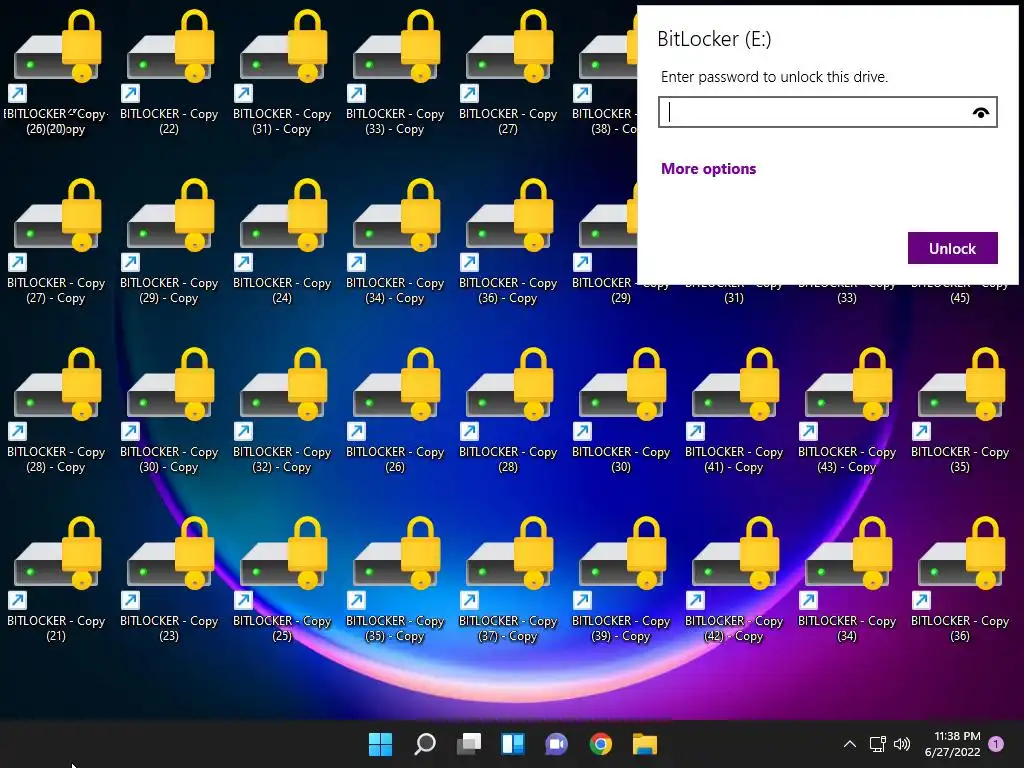Select the BITLOCKER - Copy (27) - Copy shortcut
Image resolution: width=1024 pixels, height=768 pixels.
56,240
